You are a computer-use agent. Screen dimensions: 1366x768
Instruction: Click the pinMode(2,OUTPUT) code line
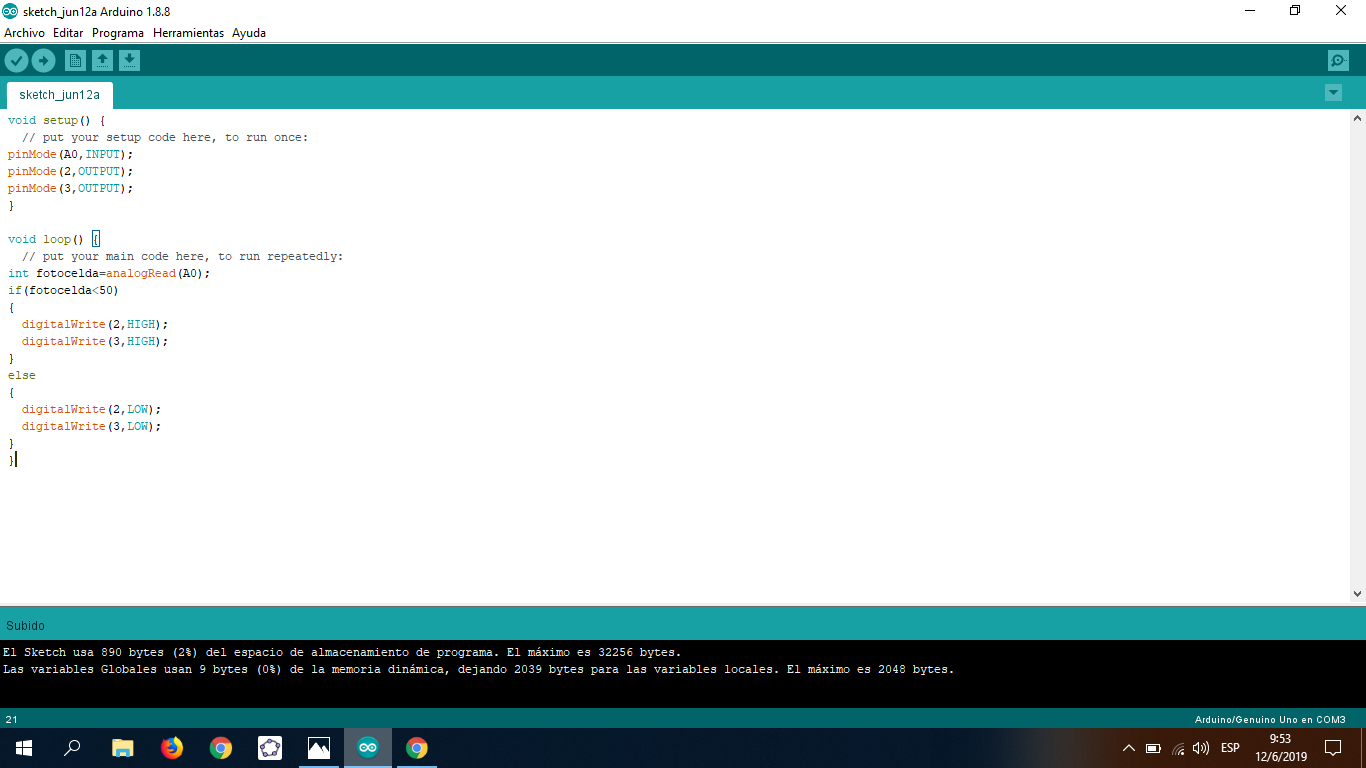[70, 171]
